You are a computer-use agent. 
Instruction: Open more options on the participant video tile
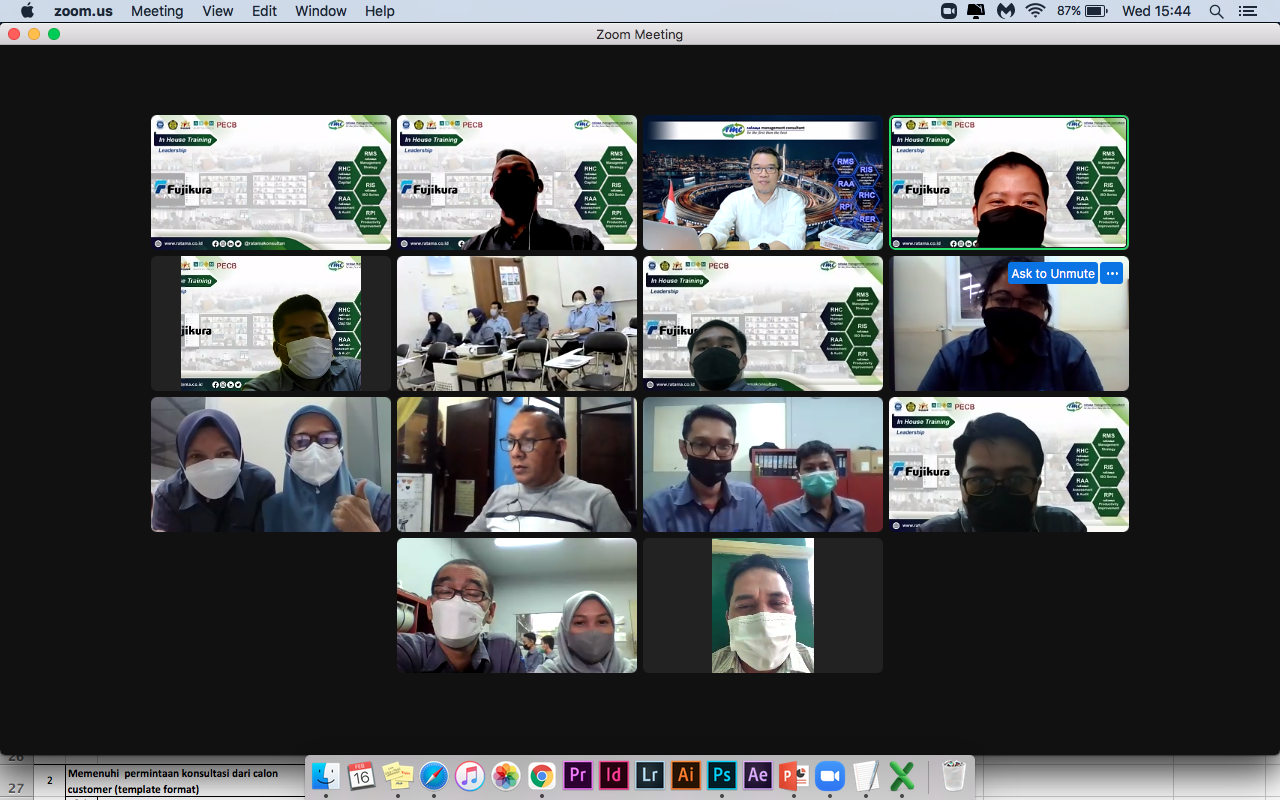click(1112, 274)
